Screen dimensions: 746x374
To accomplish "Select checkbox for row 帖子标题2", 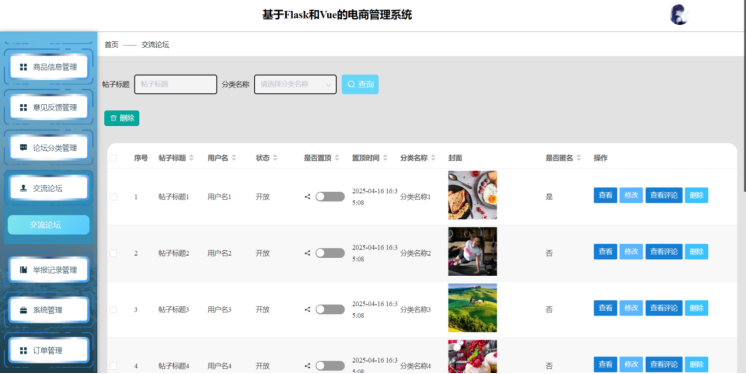I will coord(113,253).
